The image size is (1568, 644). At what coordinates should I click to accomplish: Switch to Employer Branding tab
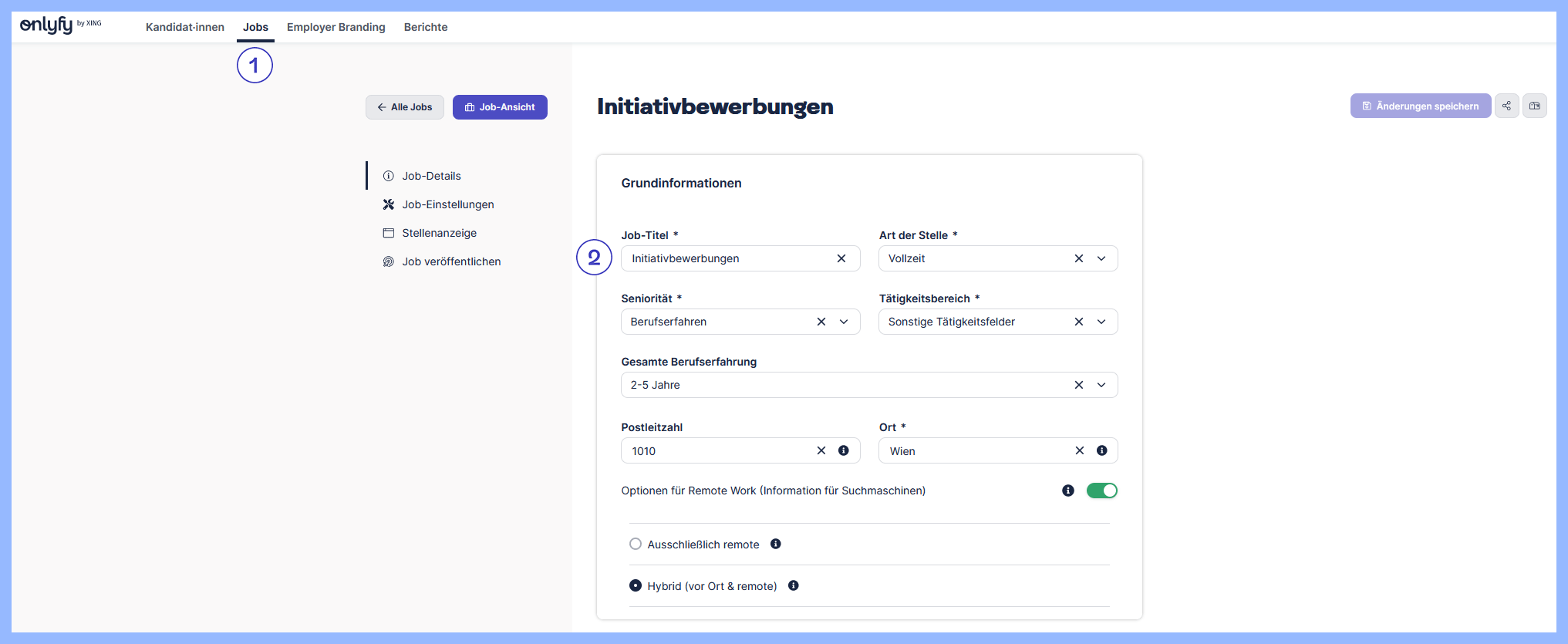tap(336, 27)
